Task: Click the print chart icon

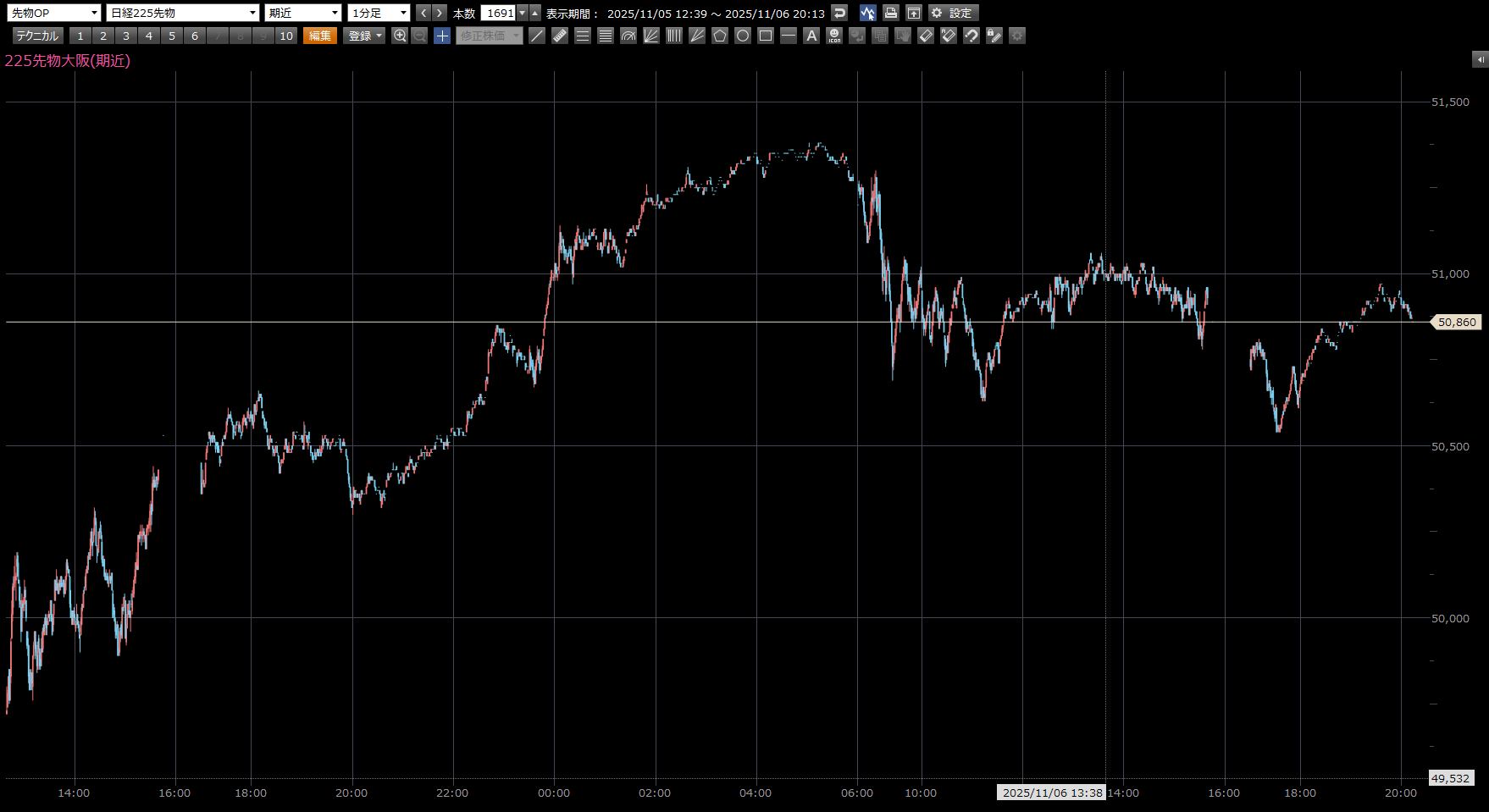Action: [x=890, y=13]
